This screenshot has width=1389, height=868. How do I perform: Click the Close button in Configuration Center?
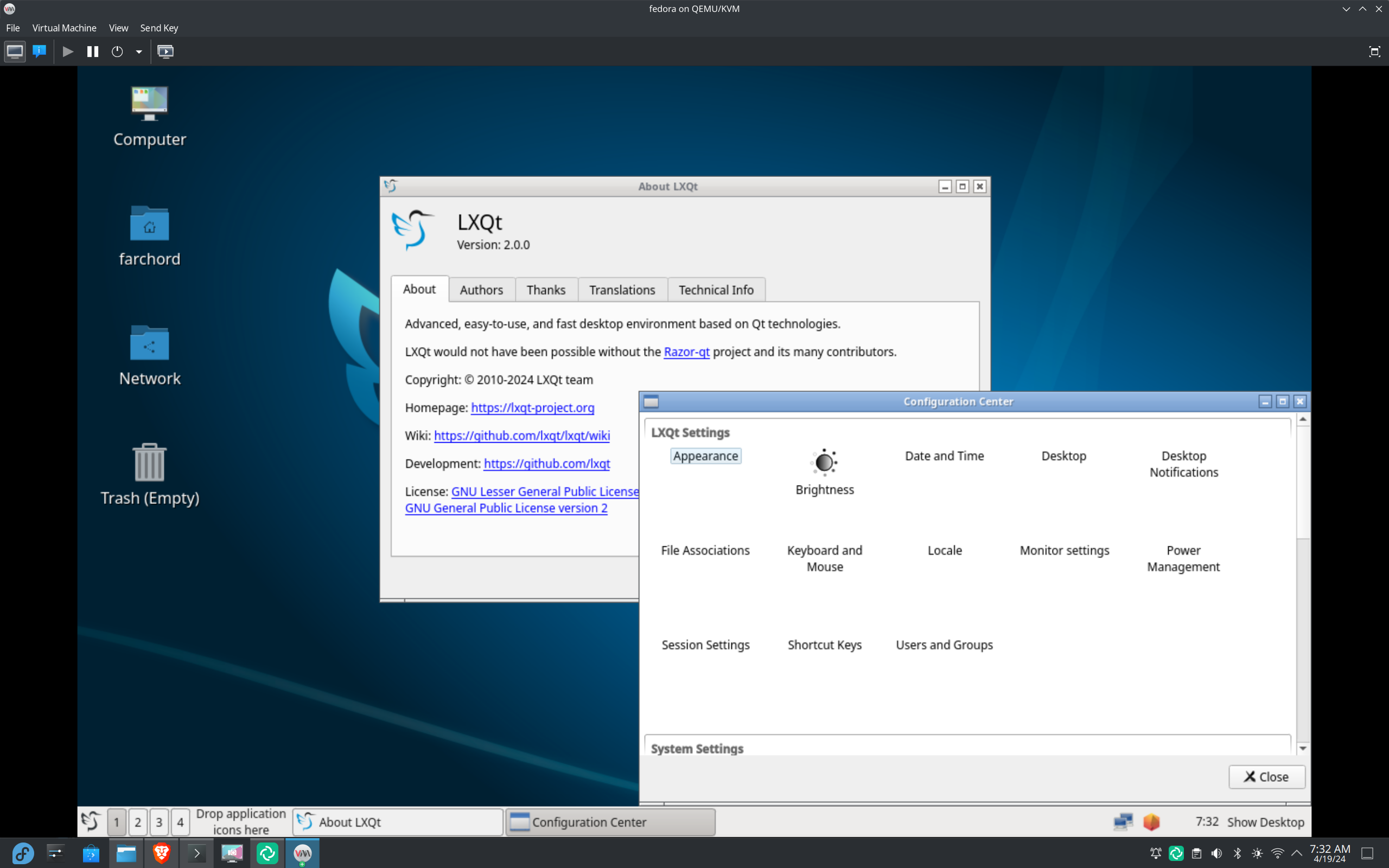tap(1267, 777)
